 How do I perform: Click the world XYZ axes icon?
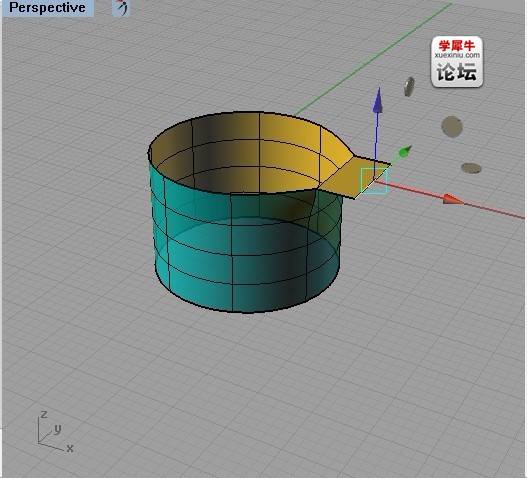tap(55, 432)
